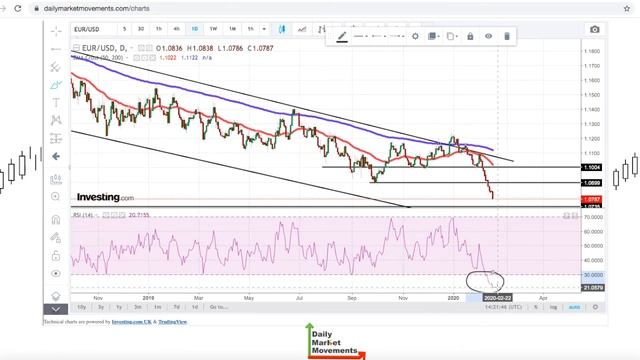640x360 pixels.
Task: Delete the selected drawing with trash icon
Action: pos(507,36)
